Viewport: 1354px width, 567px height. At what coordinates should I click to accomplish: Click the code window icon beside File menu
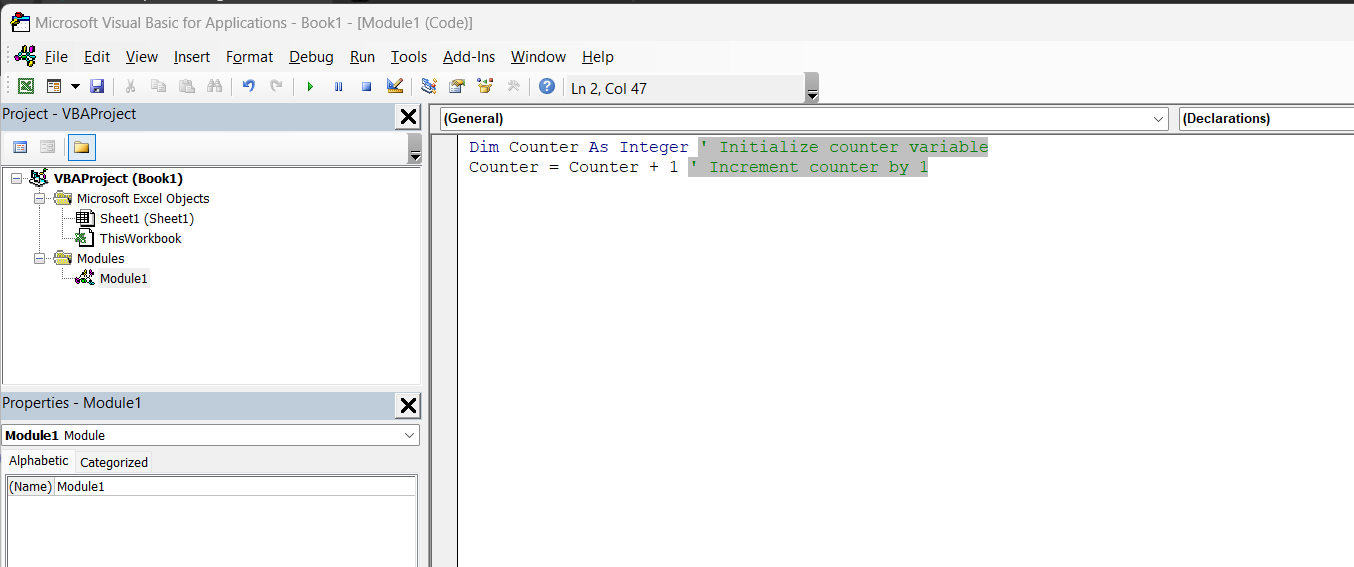25,56
